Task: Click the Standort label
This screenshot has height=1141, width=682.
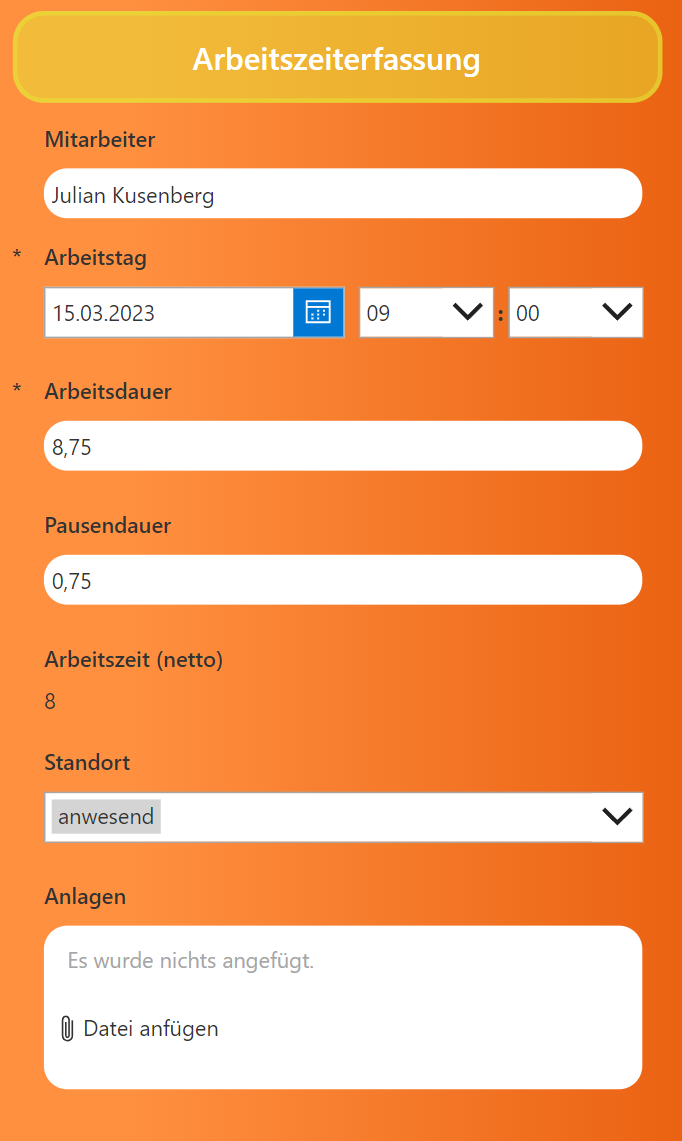Action: pyautogui.click(x=88, y=763)
